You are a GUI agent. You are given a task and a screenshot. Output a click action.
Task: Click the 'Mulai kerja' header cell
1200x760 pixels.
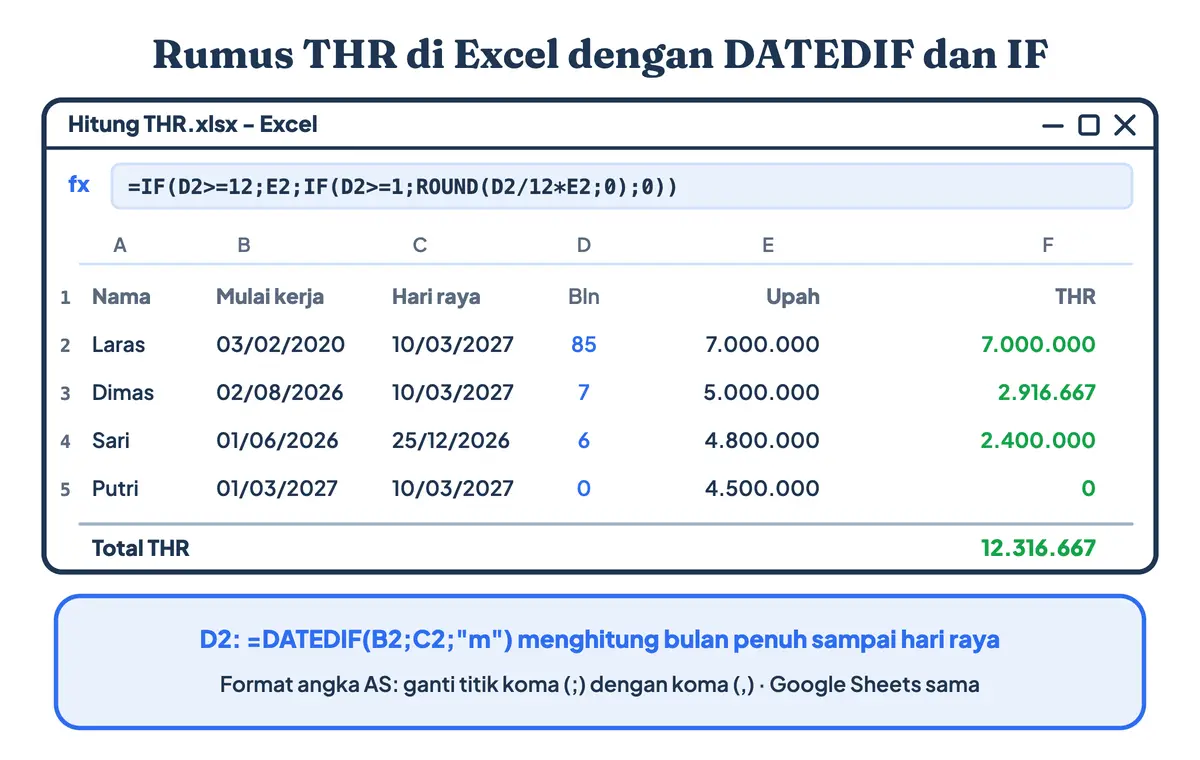pyautogui.click(x=270, y=297)
